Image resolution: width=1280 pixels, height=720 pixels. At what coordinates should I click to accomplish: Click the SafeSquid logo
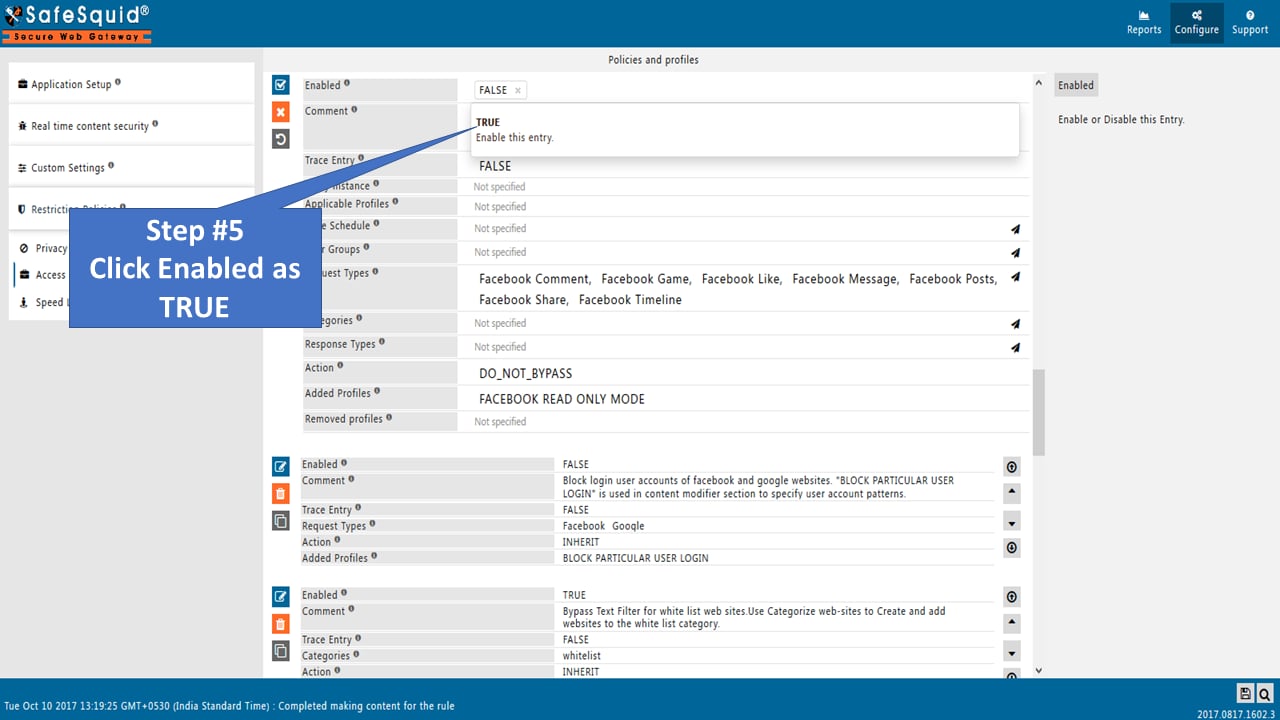(77, 23)
